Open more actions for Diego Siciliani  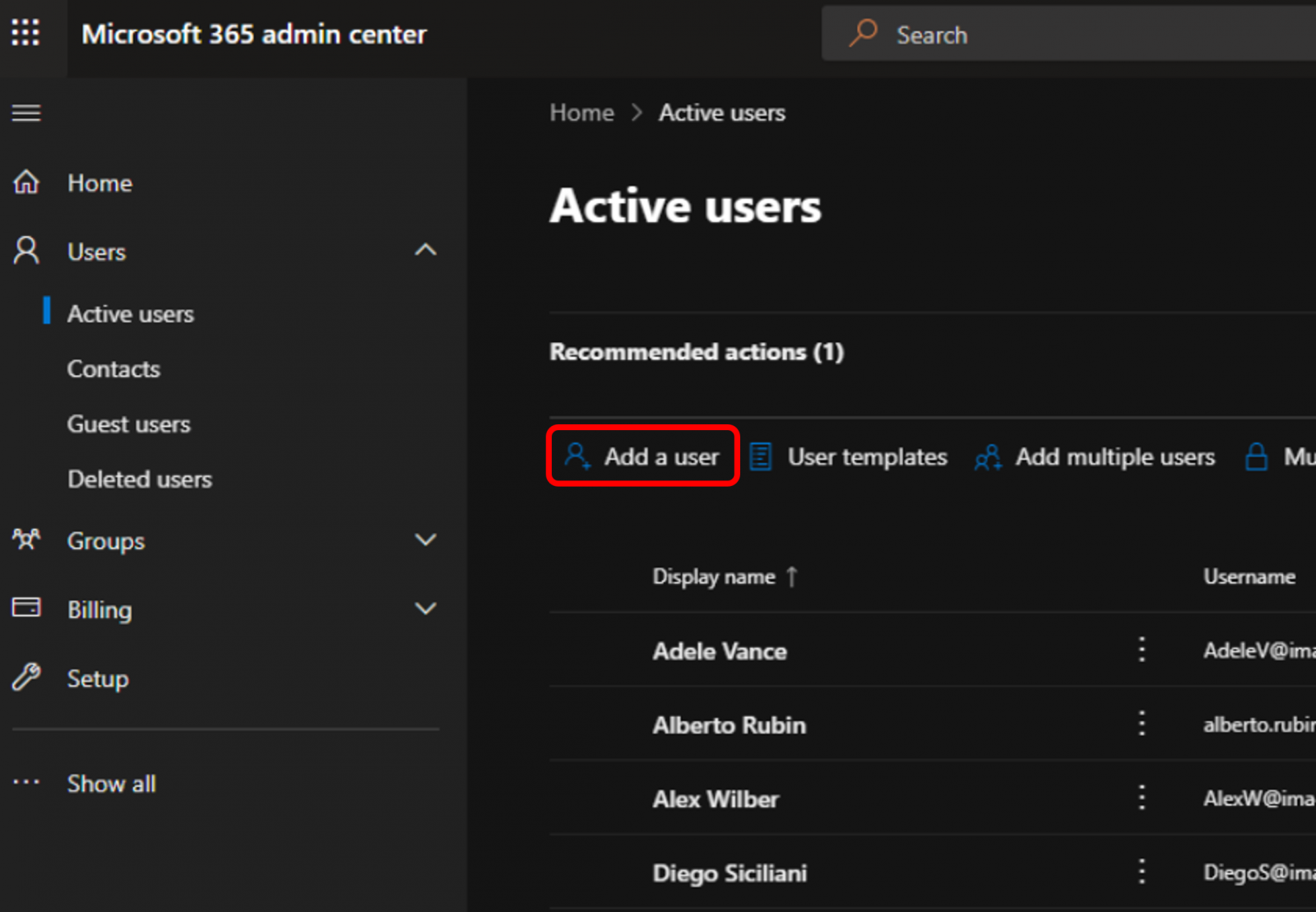[x=1142, y=872]
